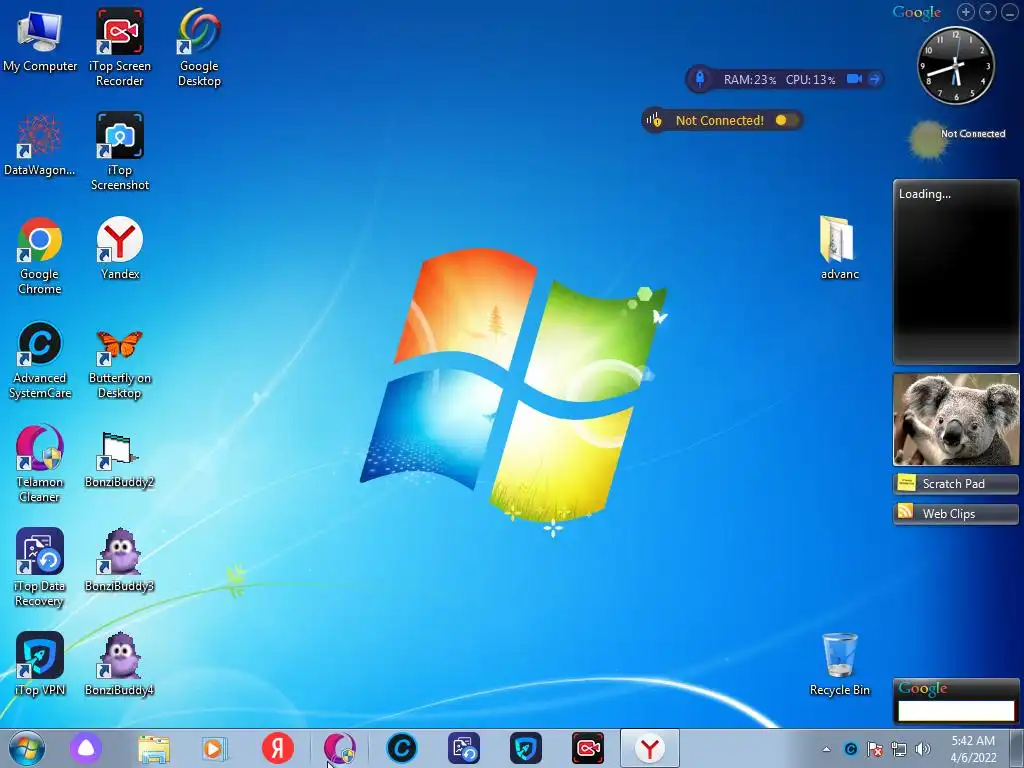Image resolution: width=1024 pixels, height=768 pixels.
Task: Open the red Yandex Я taskbar icon
Action: coord(278,748)
